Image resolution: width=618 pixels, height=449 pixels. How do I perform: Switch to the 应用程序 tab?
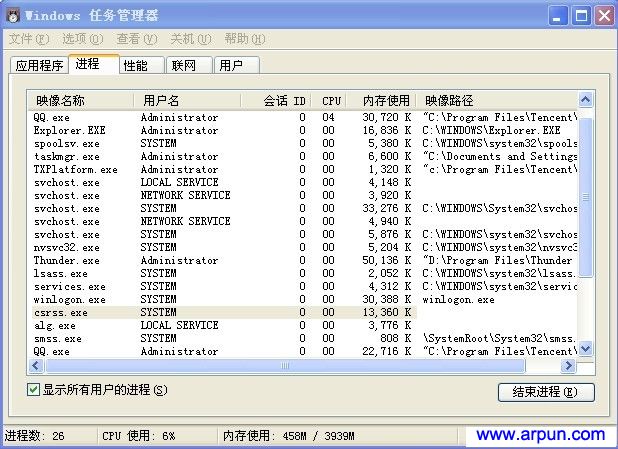[x=39, y=65]
